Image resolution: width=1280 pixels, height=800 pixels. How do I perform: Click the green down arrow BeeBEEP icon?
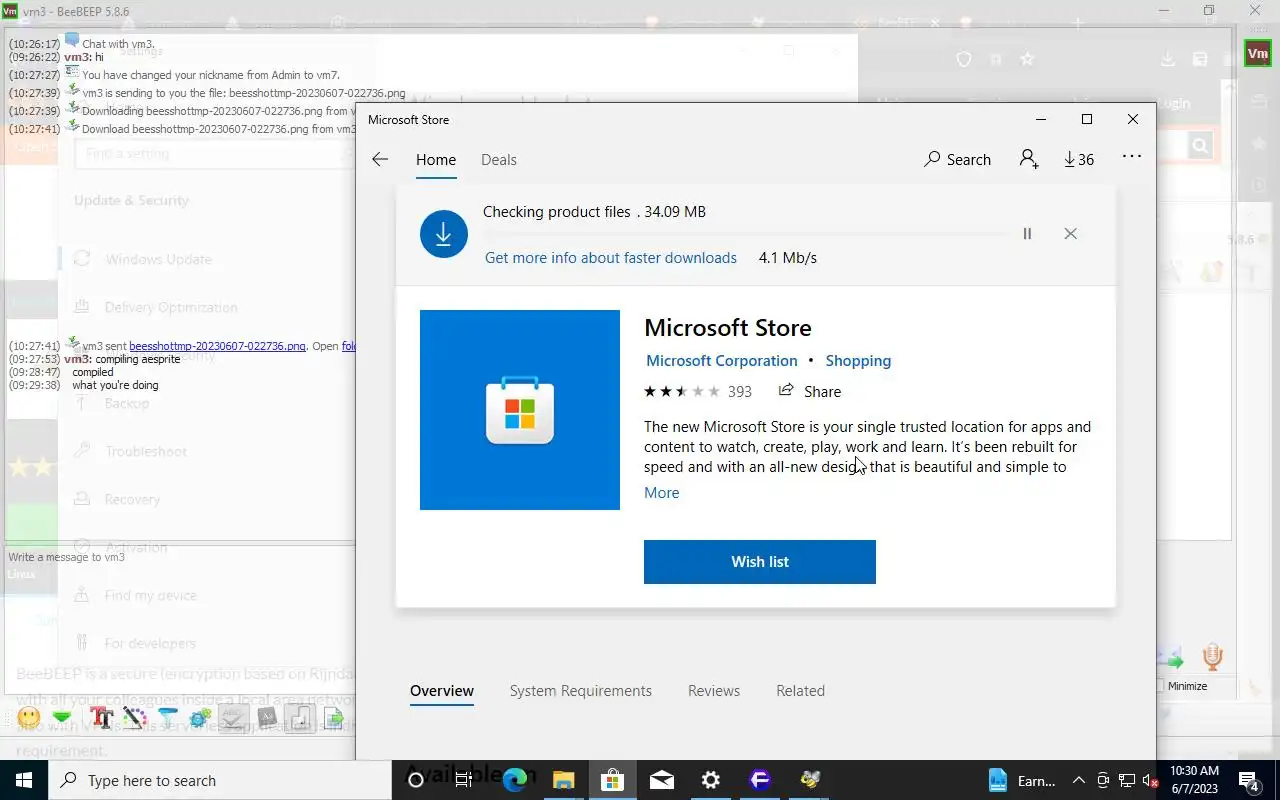[62, 717]
